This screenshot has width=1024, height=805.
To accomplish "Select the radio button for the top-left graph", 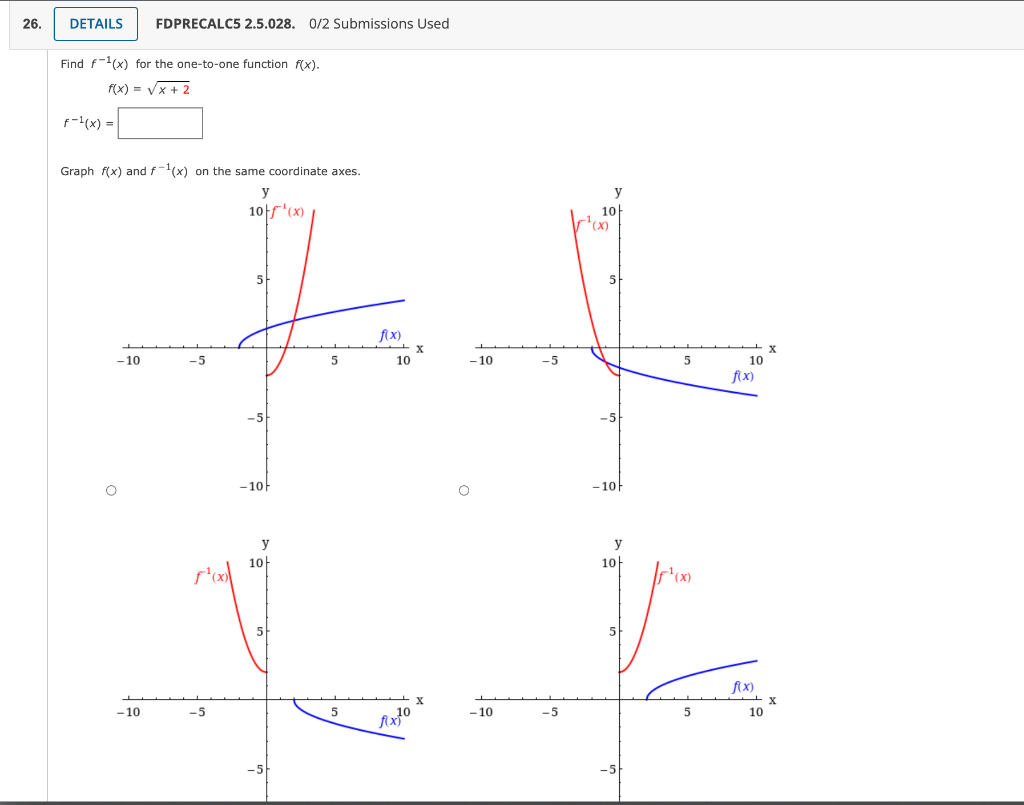I will [111, 489].
